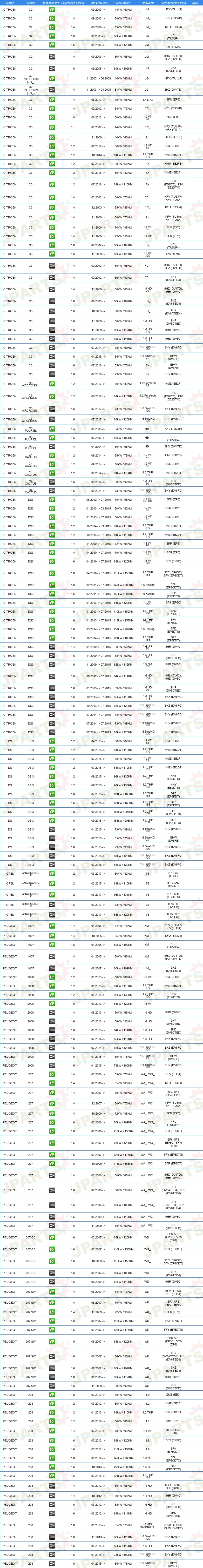Click the Pojemność silnika column header
Viewport: 203px width, 1568px height.
[x=73, y=3]
